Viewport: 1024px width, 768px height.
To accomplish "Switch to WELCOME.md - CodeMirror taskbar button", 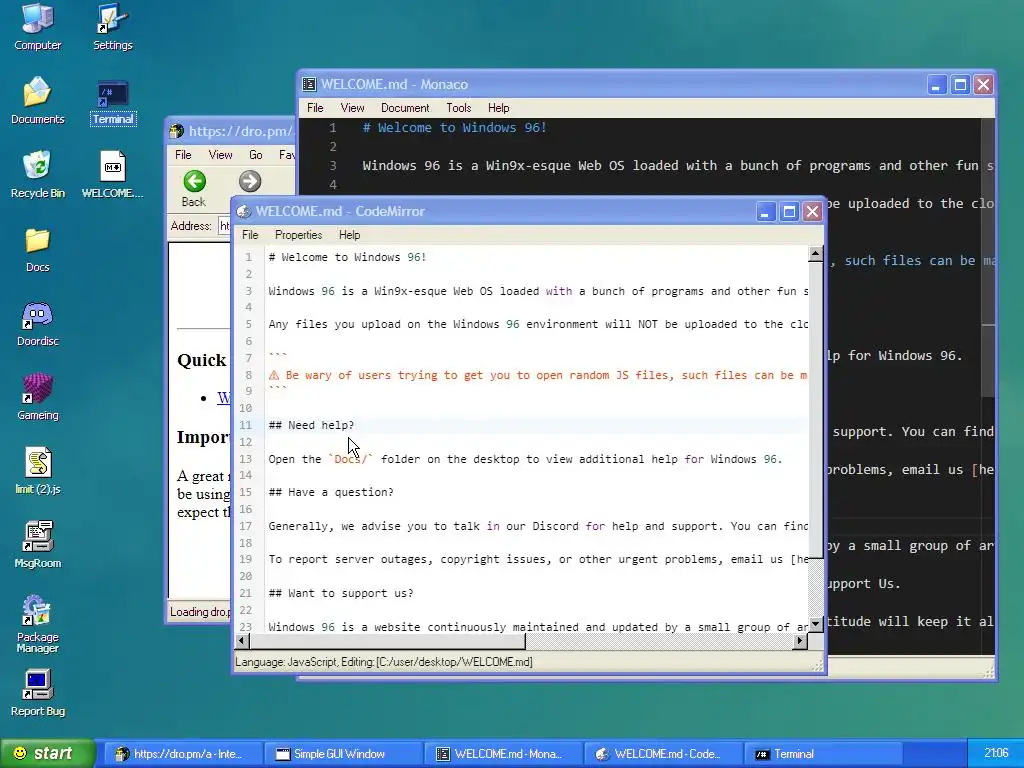I will click(662, 754).
